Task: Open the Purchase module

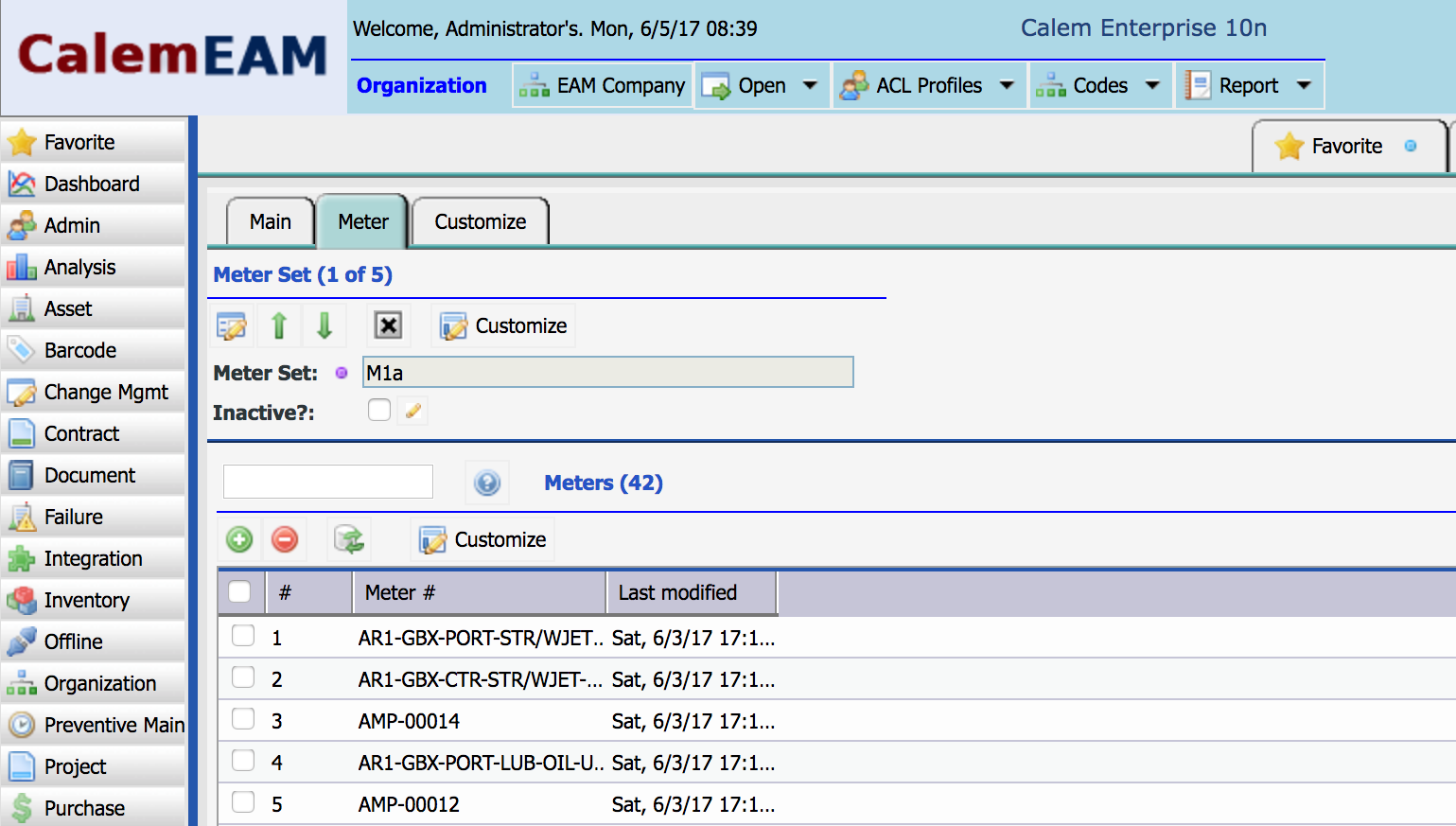Action: (x=93, y=808)
